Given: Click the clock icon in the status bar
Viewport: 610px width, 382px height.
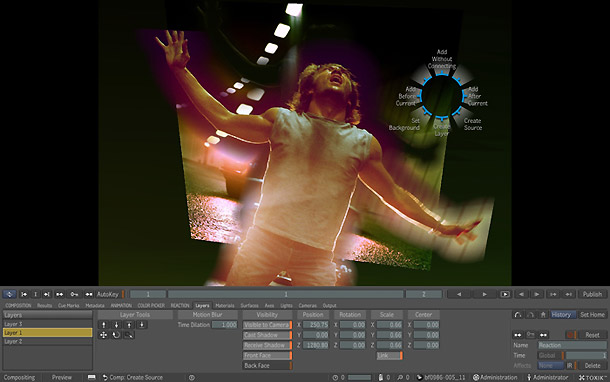Looking at the screenshot, I should (x=335, y=377).
